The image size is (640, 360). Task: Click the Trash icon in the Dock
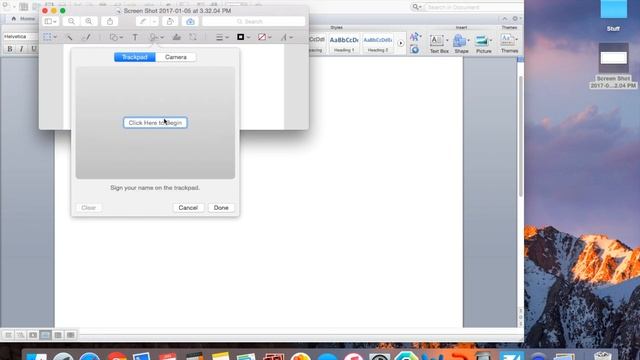pyautogui.click(x=603, y=356)
